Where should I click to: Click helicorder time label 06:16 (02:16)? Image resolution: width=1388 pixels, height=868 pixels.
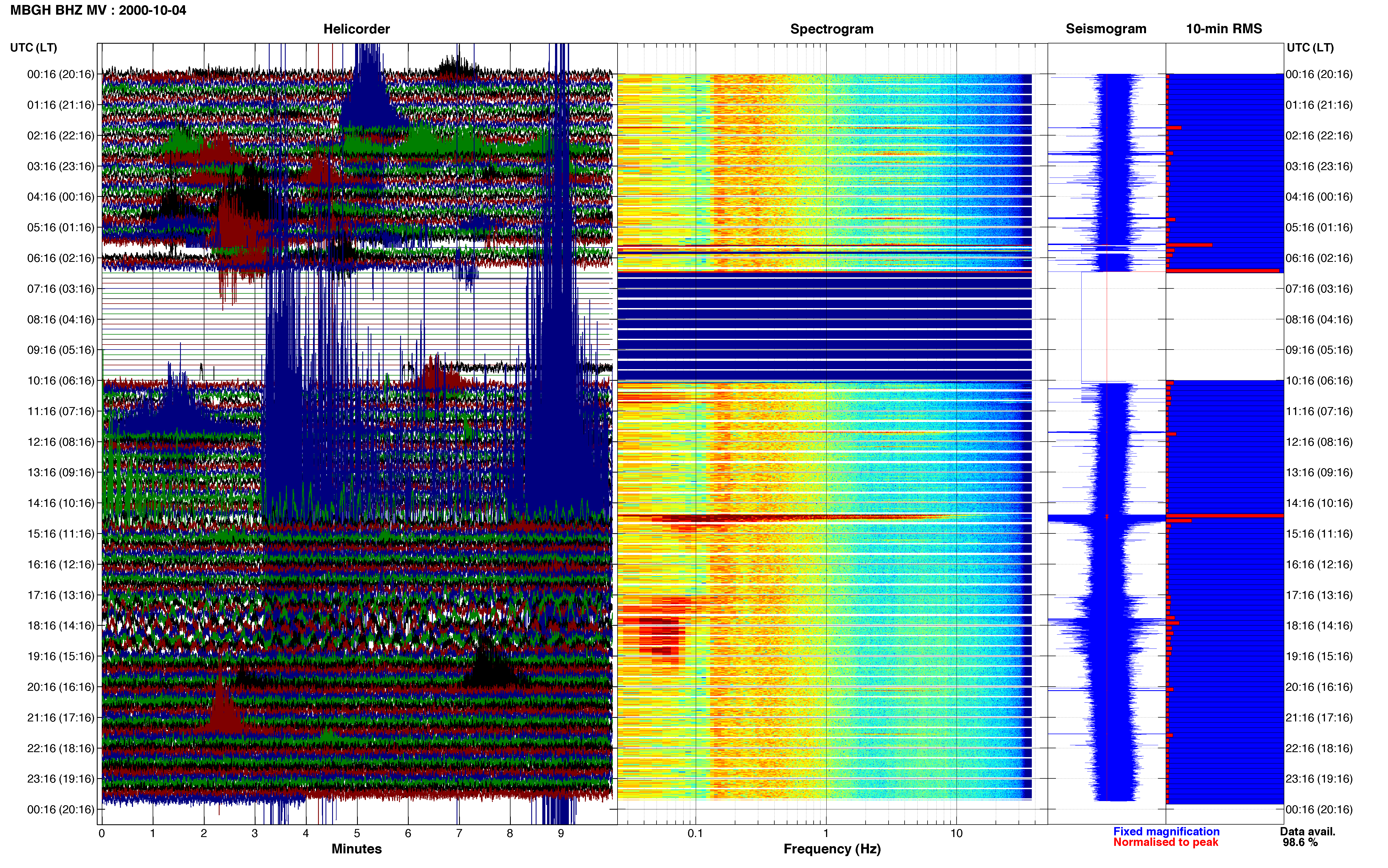[61, 258]
